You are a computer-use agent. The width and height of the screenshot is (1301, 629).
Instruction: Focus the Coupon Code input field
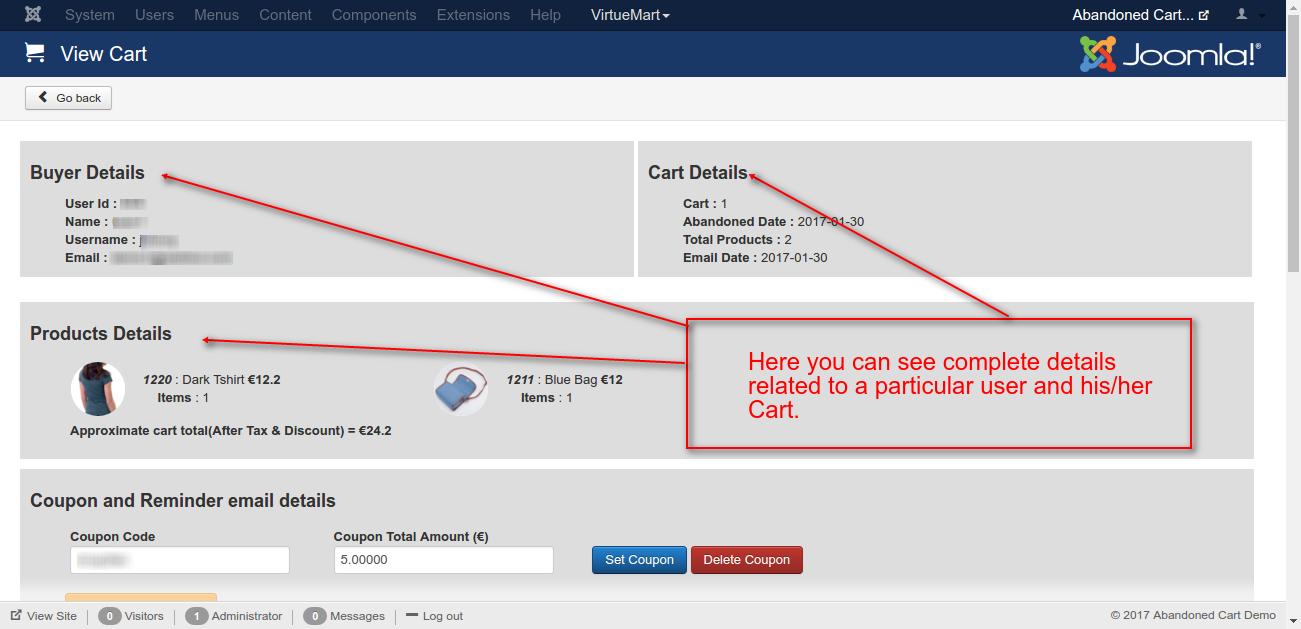tap(180, 560)
